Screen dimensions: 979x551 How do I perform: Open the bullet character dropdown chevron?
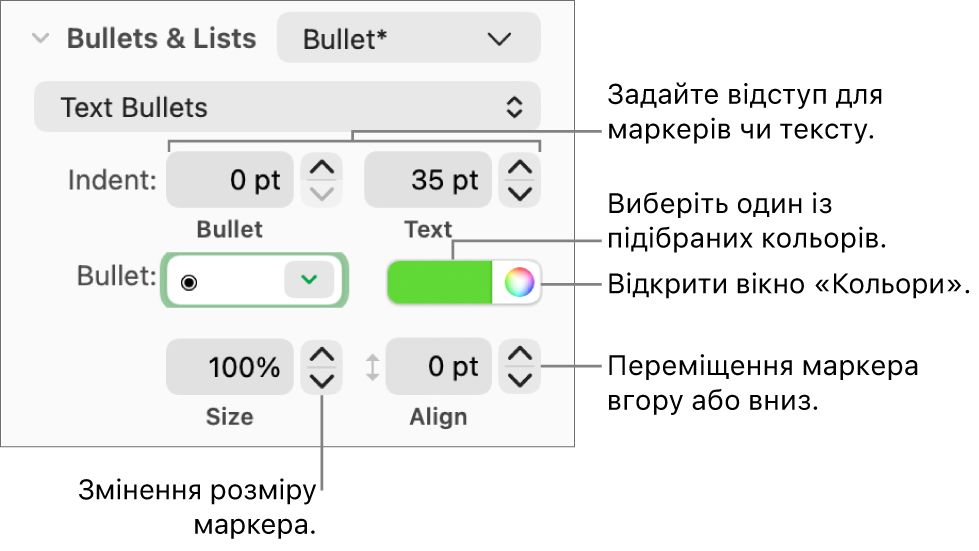pyautogui.click(x=308, y=281)
